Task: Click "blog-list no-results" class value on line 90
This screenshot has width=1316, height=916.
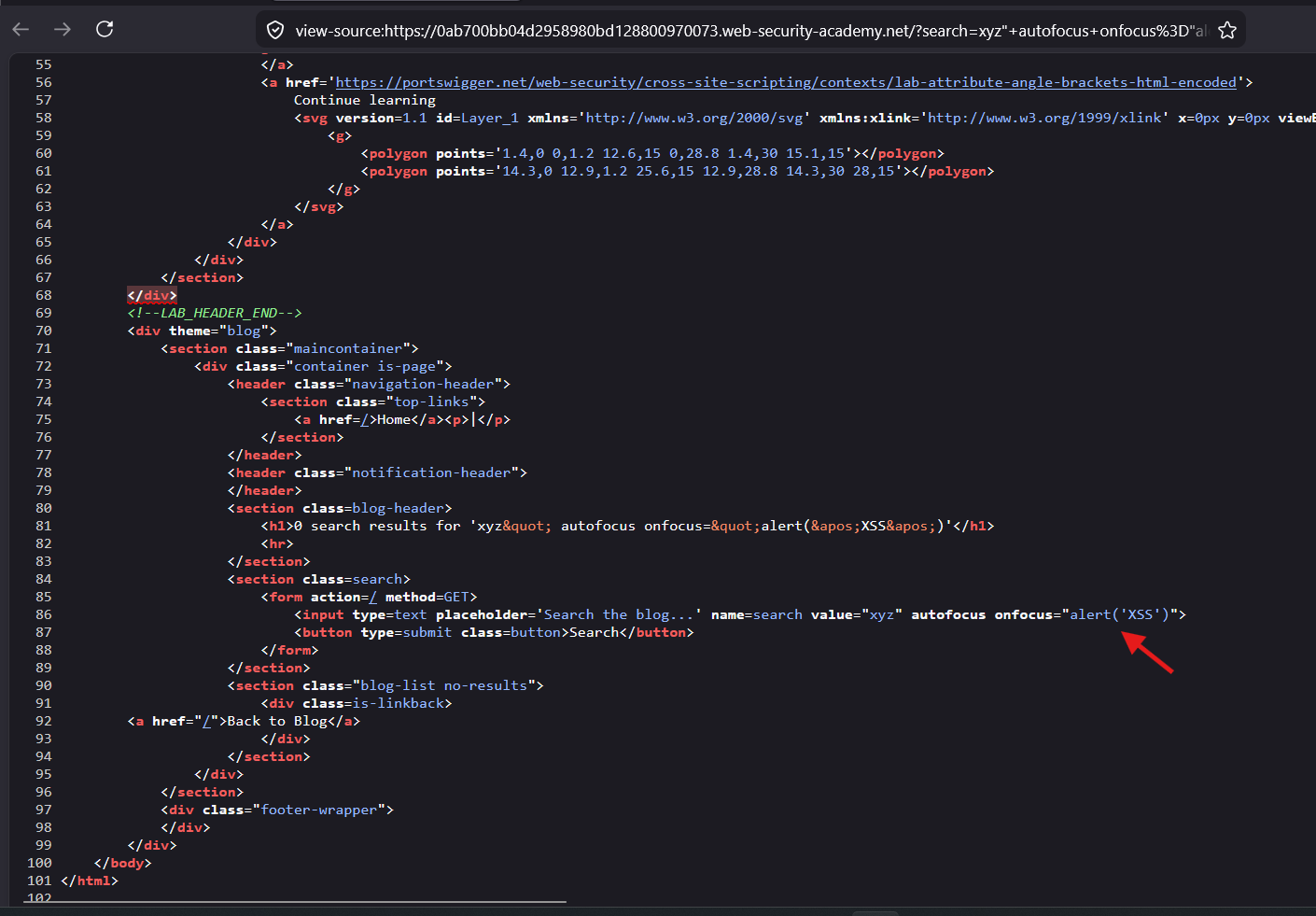Action: coord(444,685)
